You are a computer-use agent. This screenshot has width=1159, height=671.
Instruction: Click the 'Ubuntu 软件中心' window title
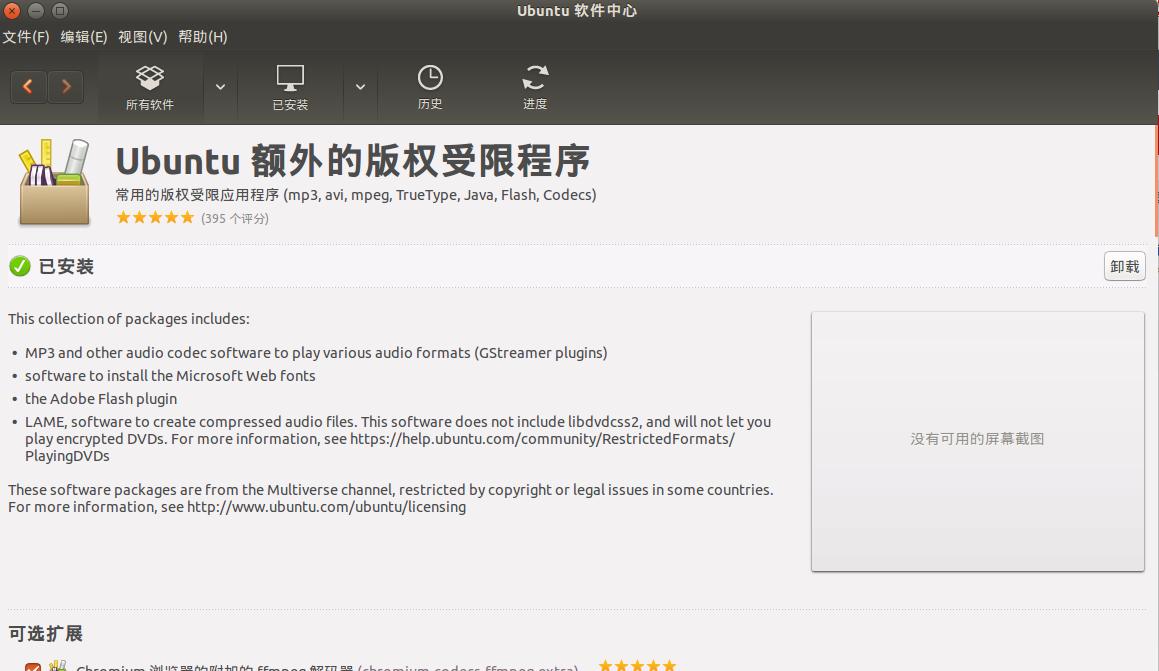coord(577,11)
